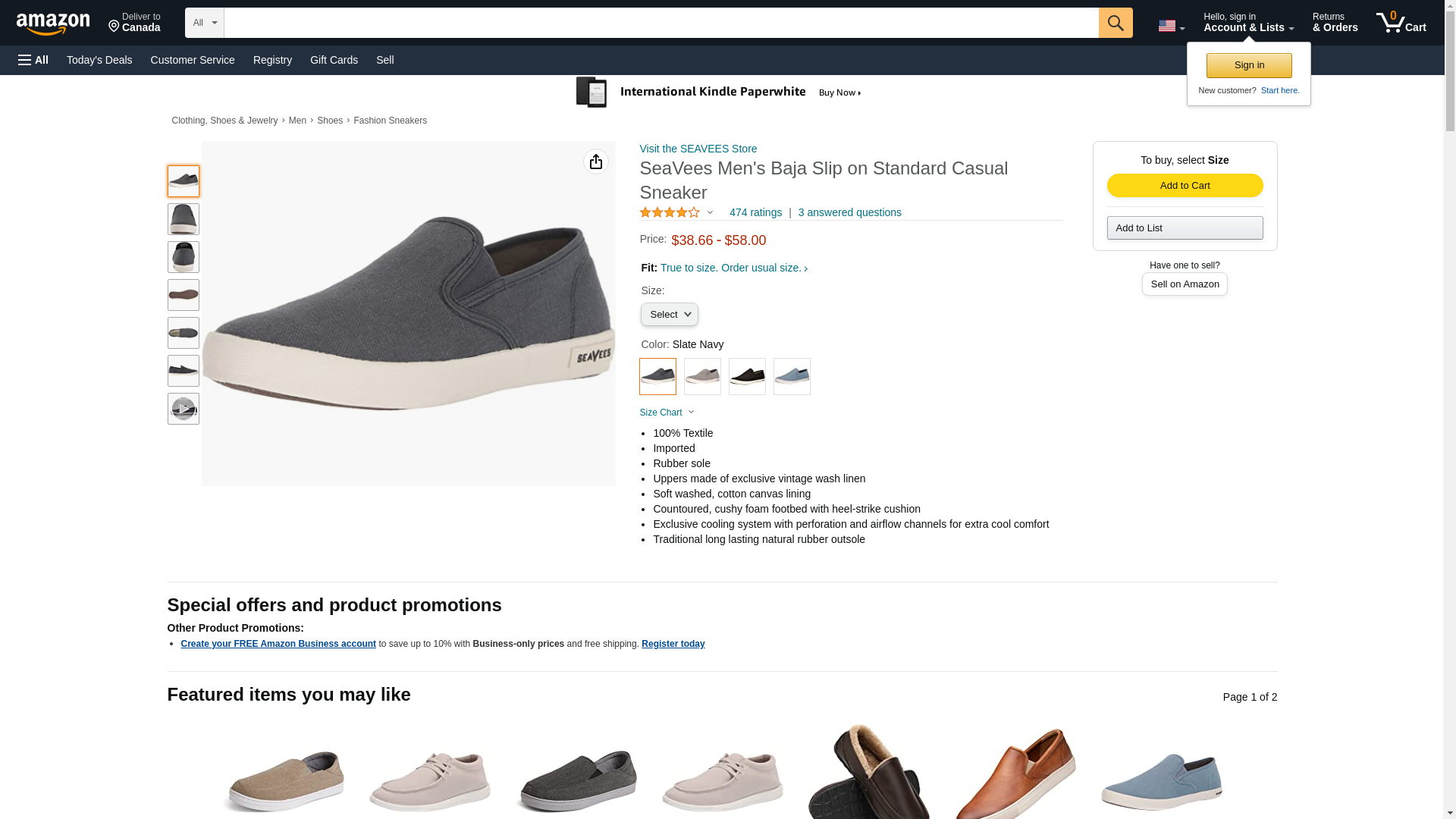
Task: Open Today's Deals in navigation bar
Action: [99, 60]
